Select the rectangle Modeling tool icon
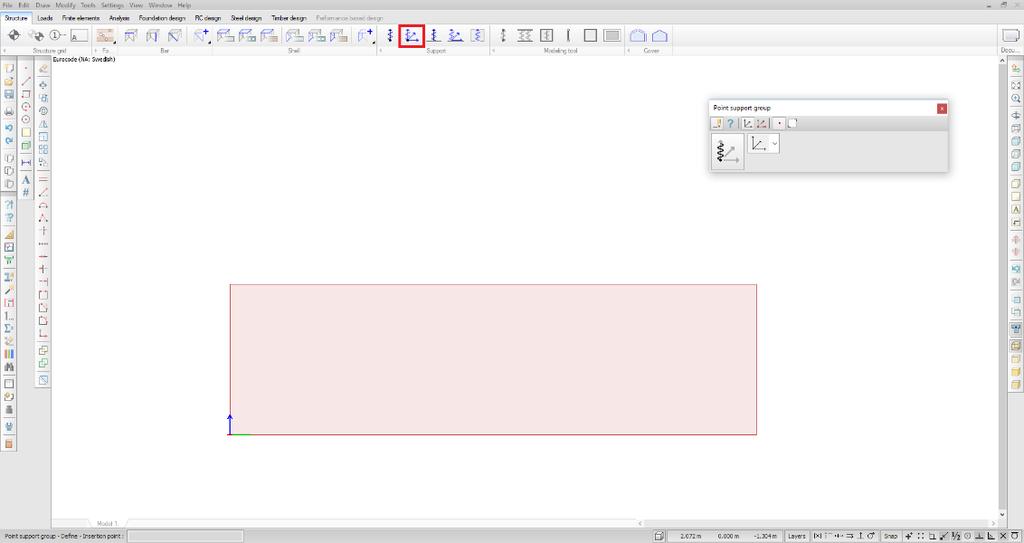The image size is (1024, 543). pyautogui.click(x=590, y=35)
